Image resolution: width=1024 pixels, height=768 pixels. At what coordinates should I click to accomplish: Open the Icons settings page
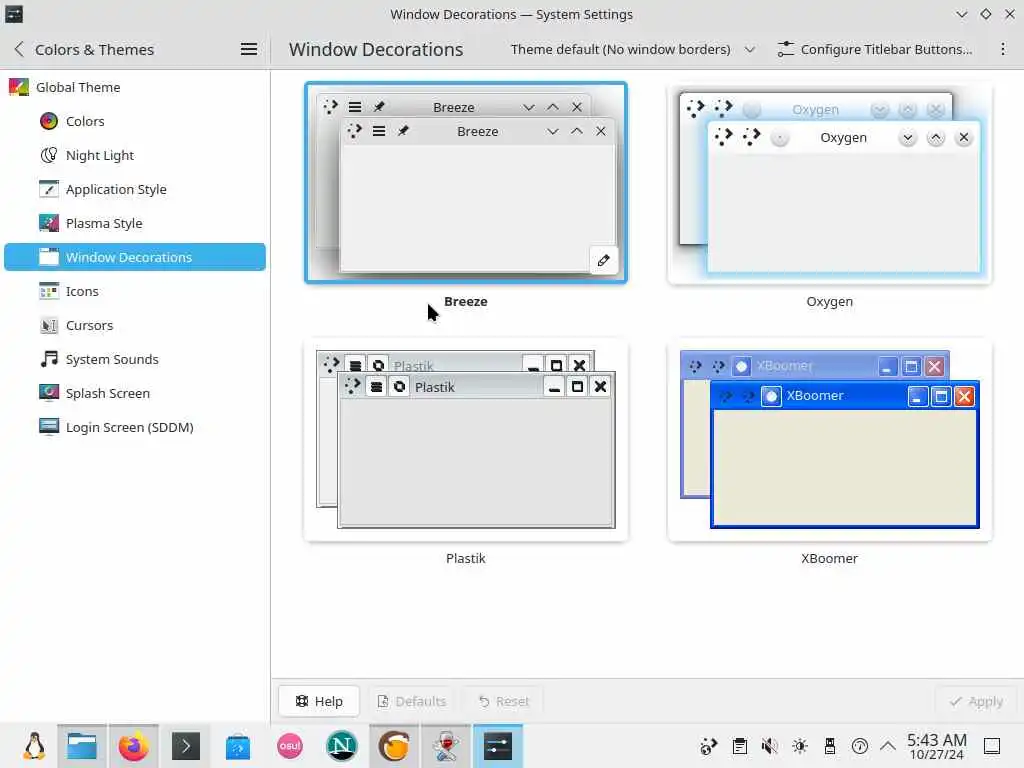(136, 291)
